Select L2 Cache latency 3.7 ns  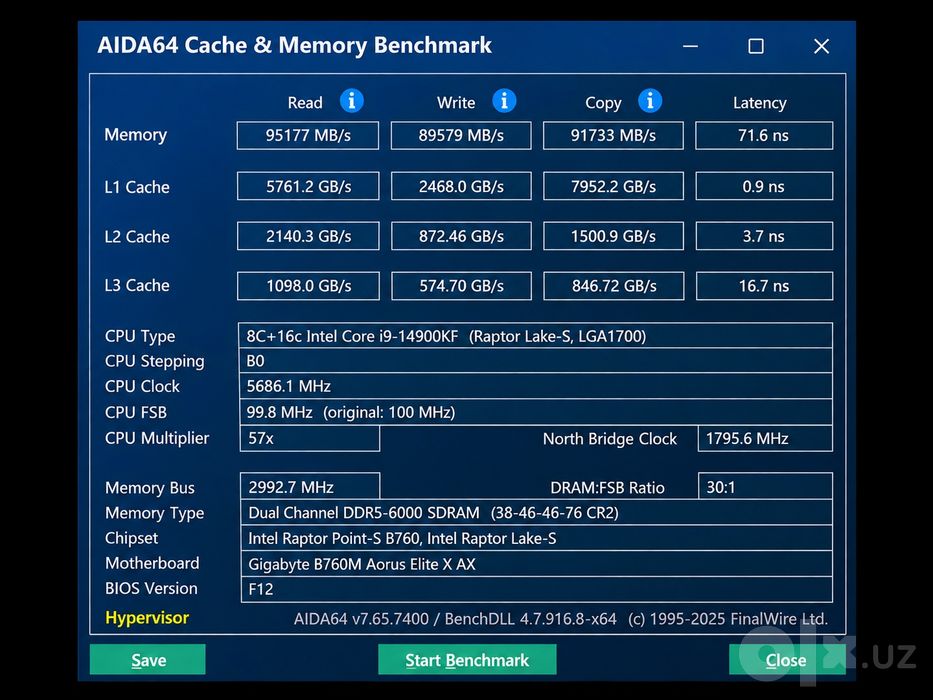(x=764, y=236)
